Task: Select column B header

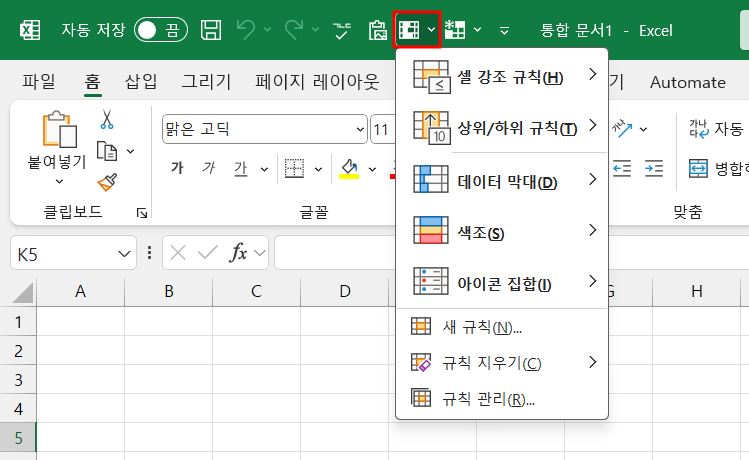Action: [x=169, y=291]
